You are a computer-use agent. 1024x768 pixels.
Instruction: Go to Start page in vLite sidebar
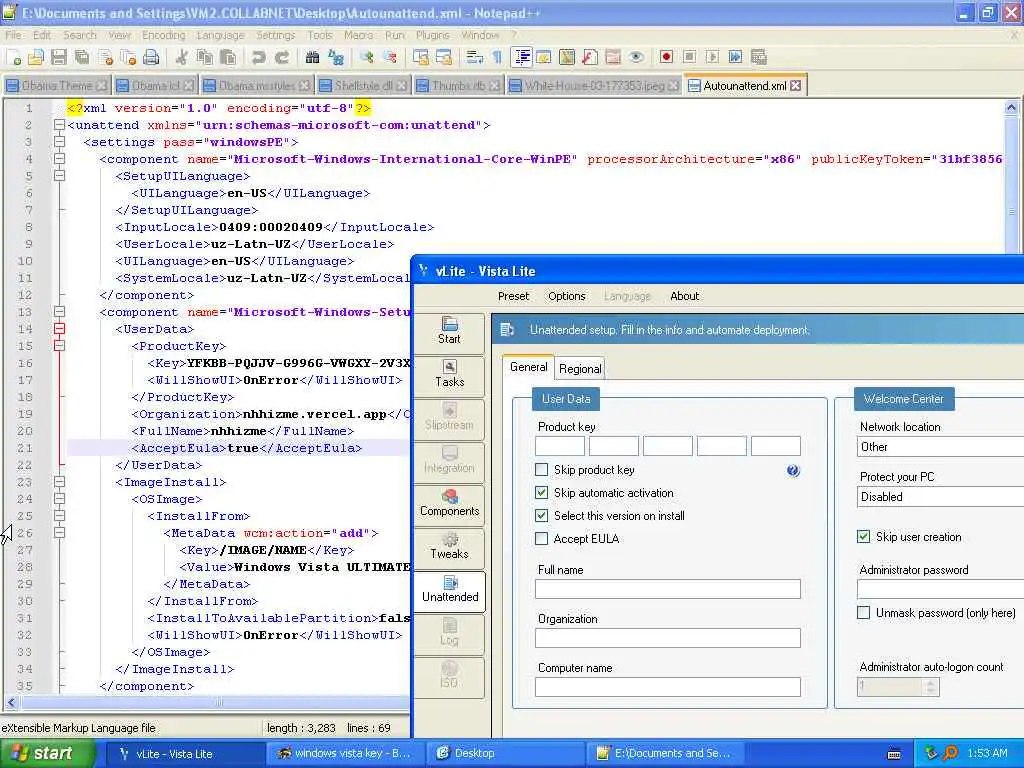pos(449,331)
